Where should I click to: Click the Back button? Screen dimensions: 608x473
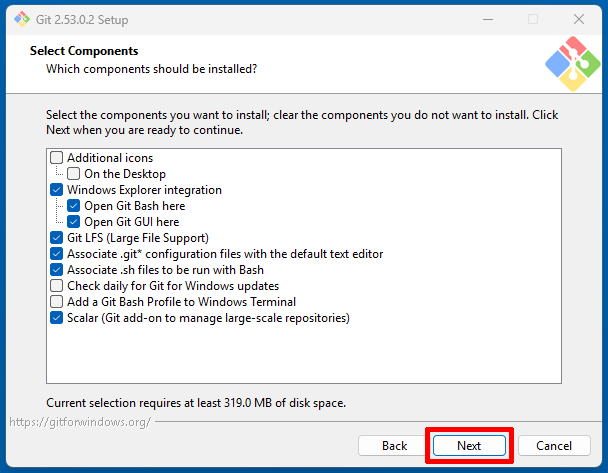click(394, 446)
